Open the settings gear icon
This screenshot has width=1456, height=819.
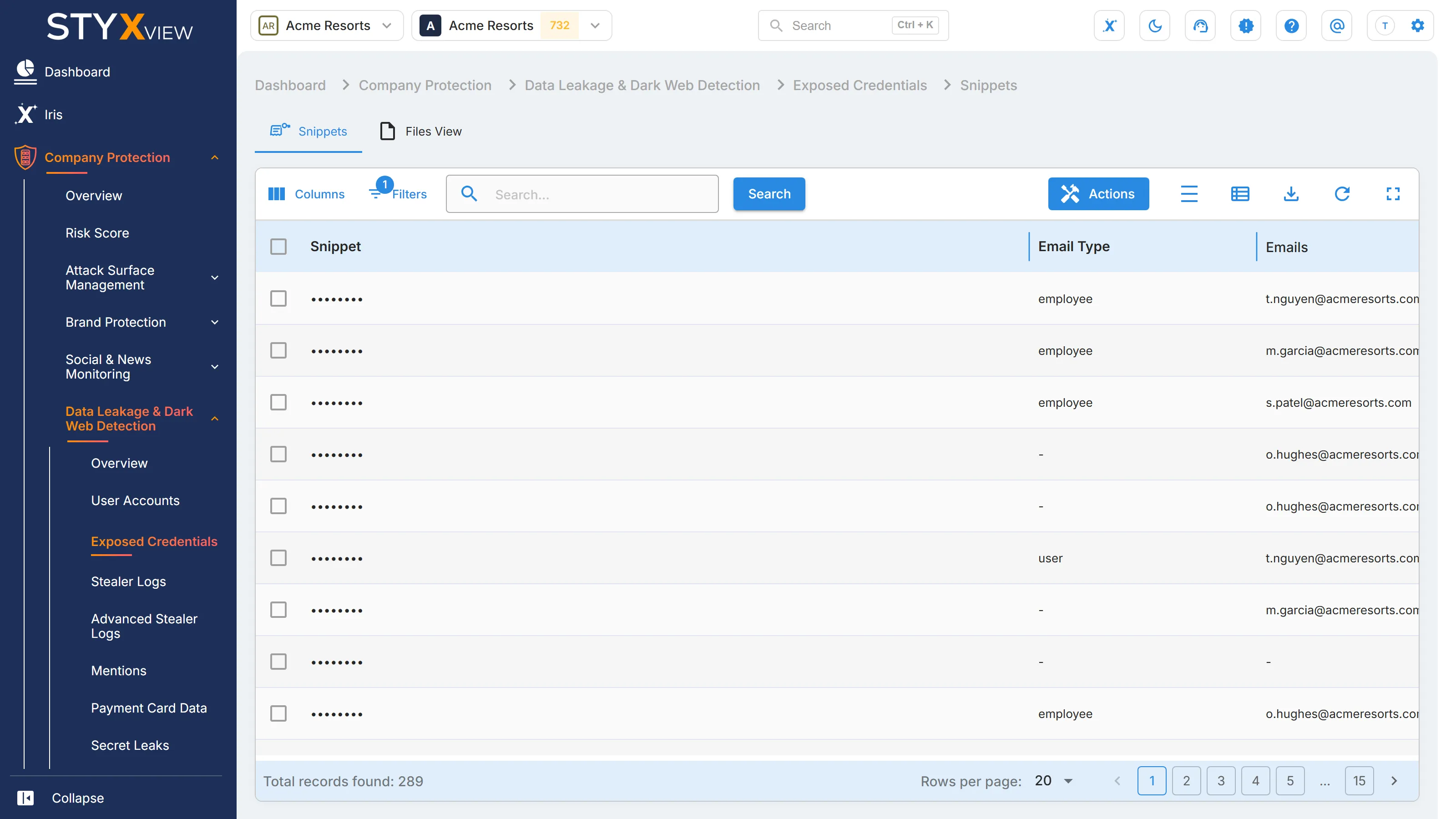[x=1418, y=25]
